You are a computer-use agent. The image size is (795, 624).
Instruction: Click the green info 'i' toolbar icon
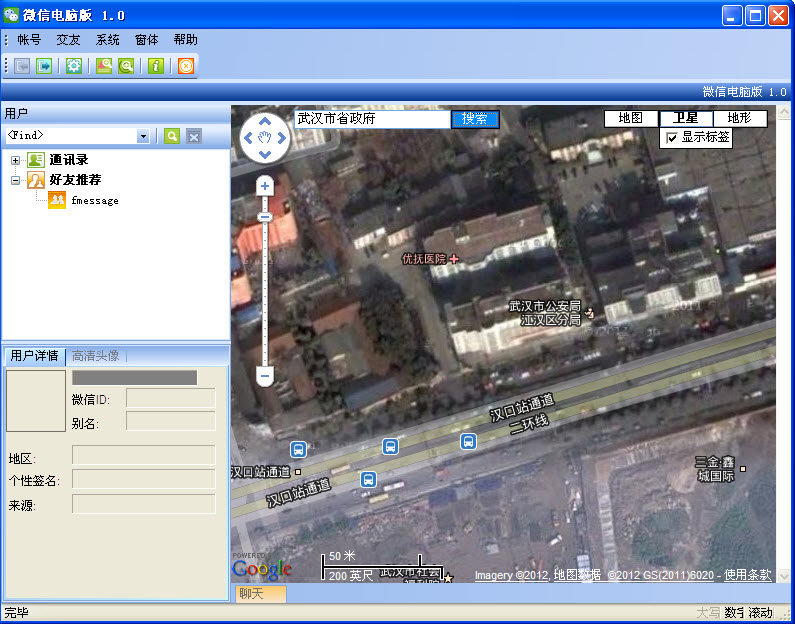click(155, 66)
